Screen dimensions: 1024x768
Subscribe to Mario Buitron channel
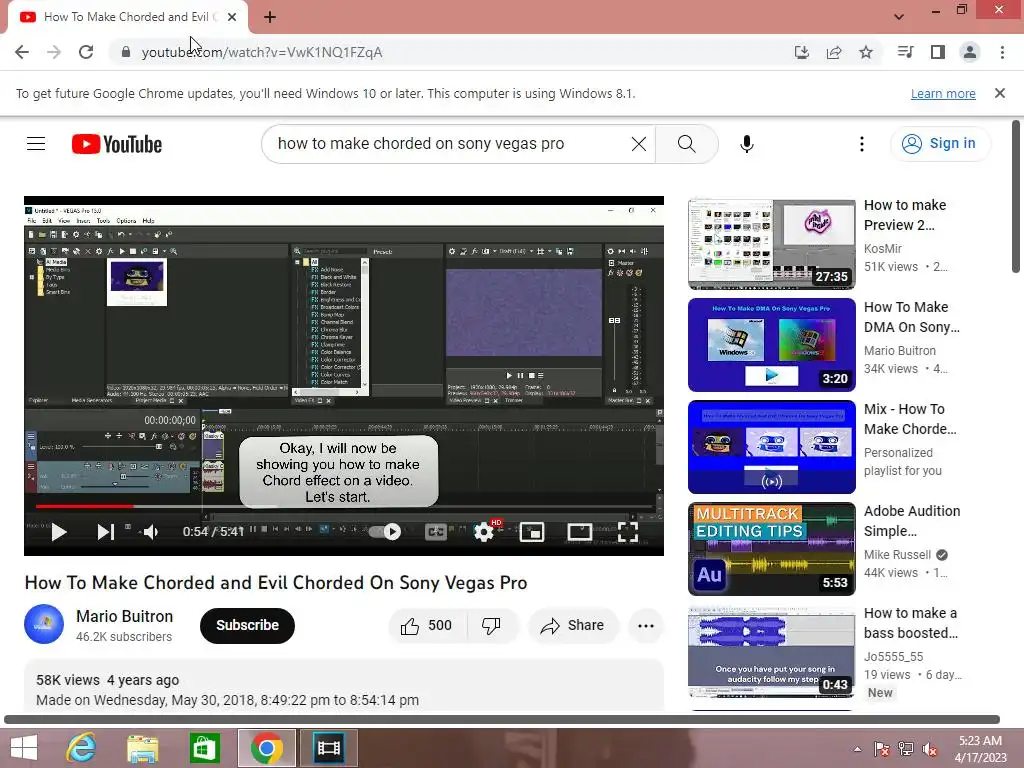pos(247,626)
